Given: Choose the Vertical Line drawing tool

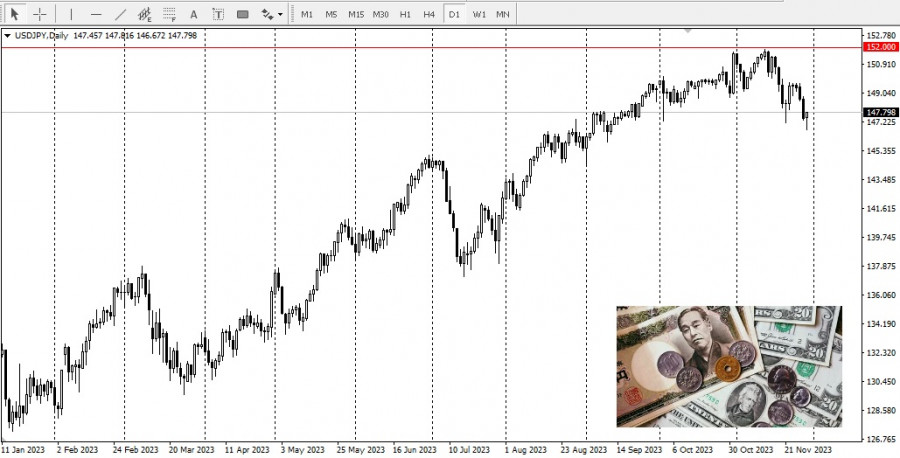Looking at the screenshot, I should click(x=71, y=14).
